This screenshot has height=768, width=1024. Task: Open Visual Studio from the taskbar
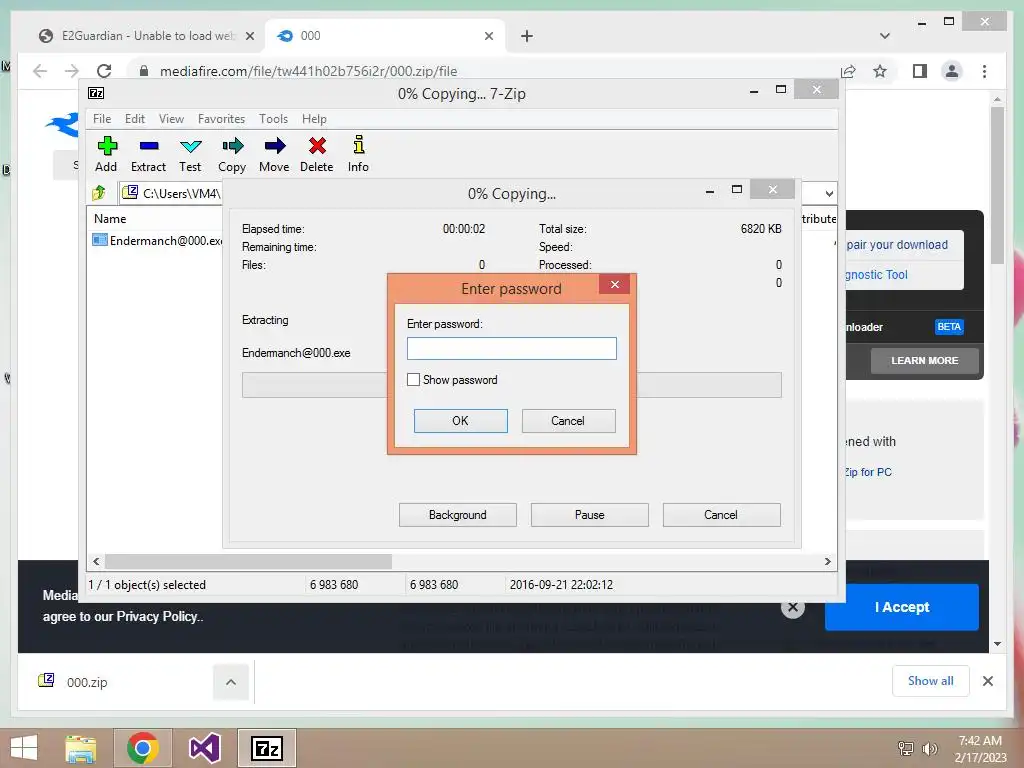[x=204, y=748]
